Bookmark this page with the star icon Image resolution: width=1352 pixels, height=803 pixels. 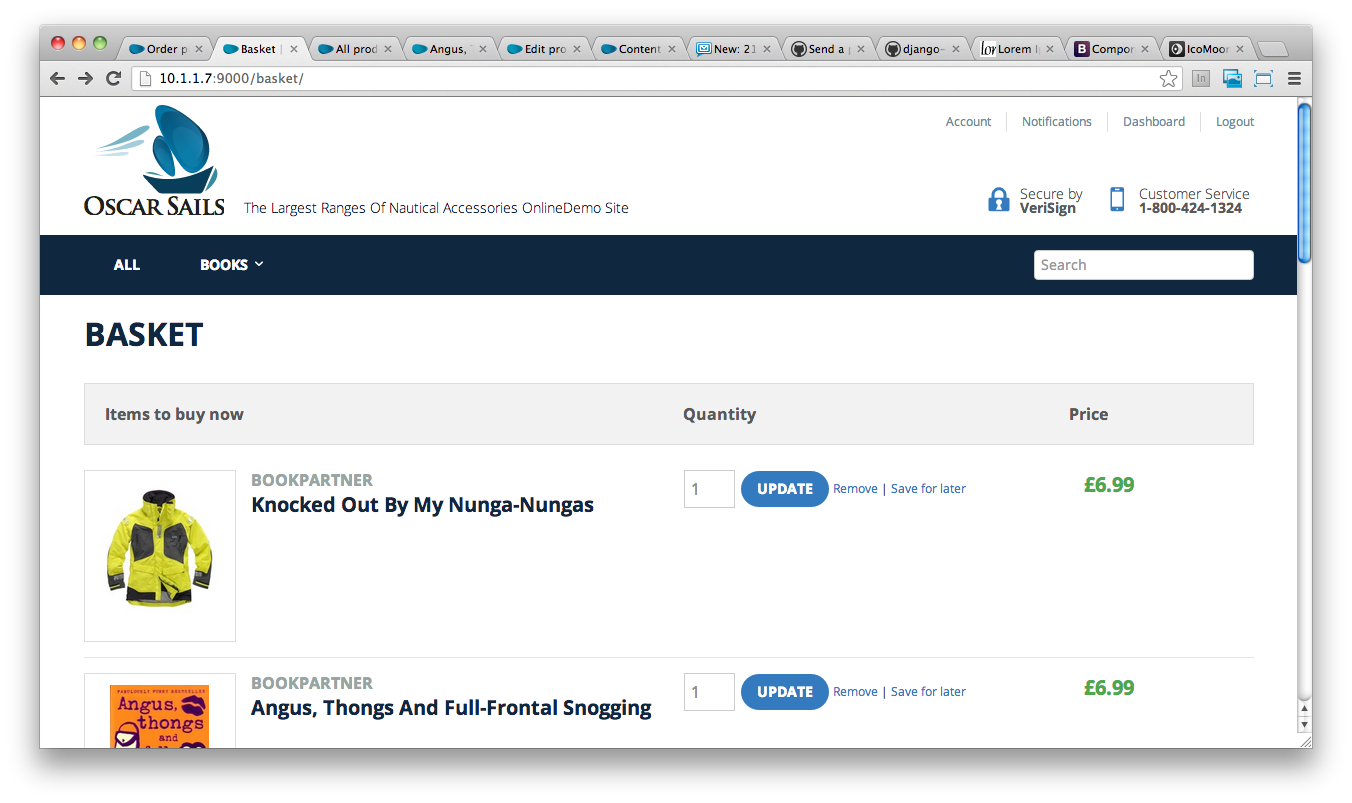tap(1168, 78)
